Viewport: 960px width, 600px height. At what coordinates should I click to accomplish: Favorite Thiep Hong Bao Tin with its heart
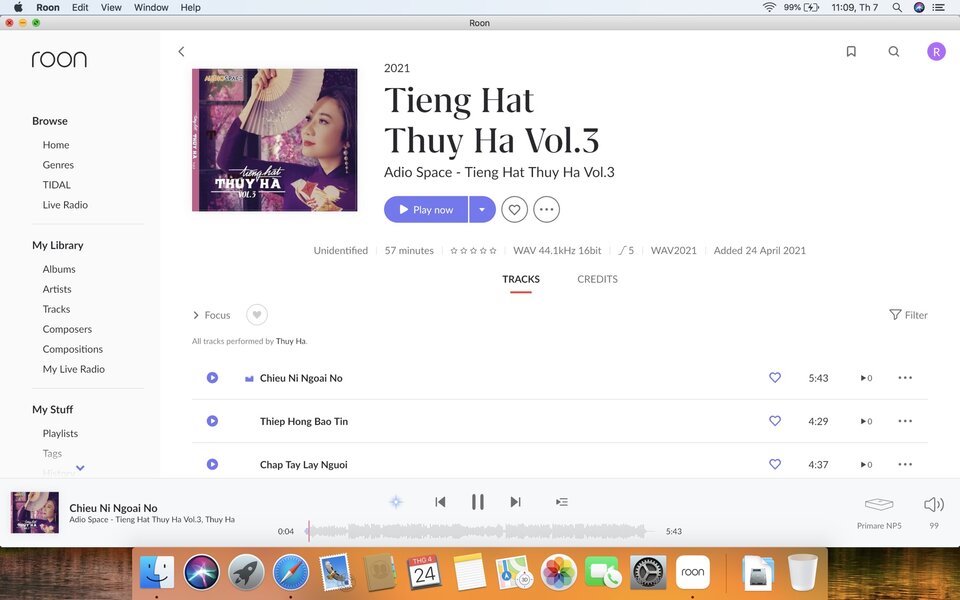pos(775,421)
